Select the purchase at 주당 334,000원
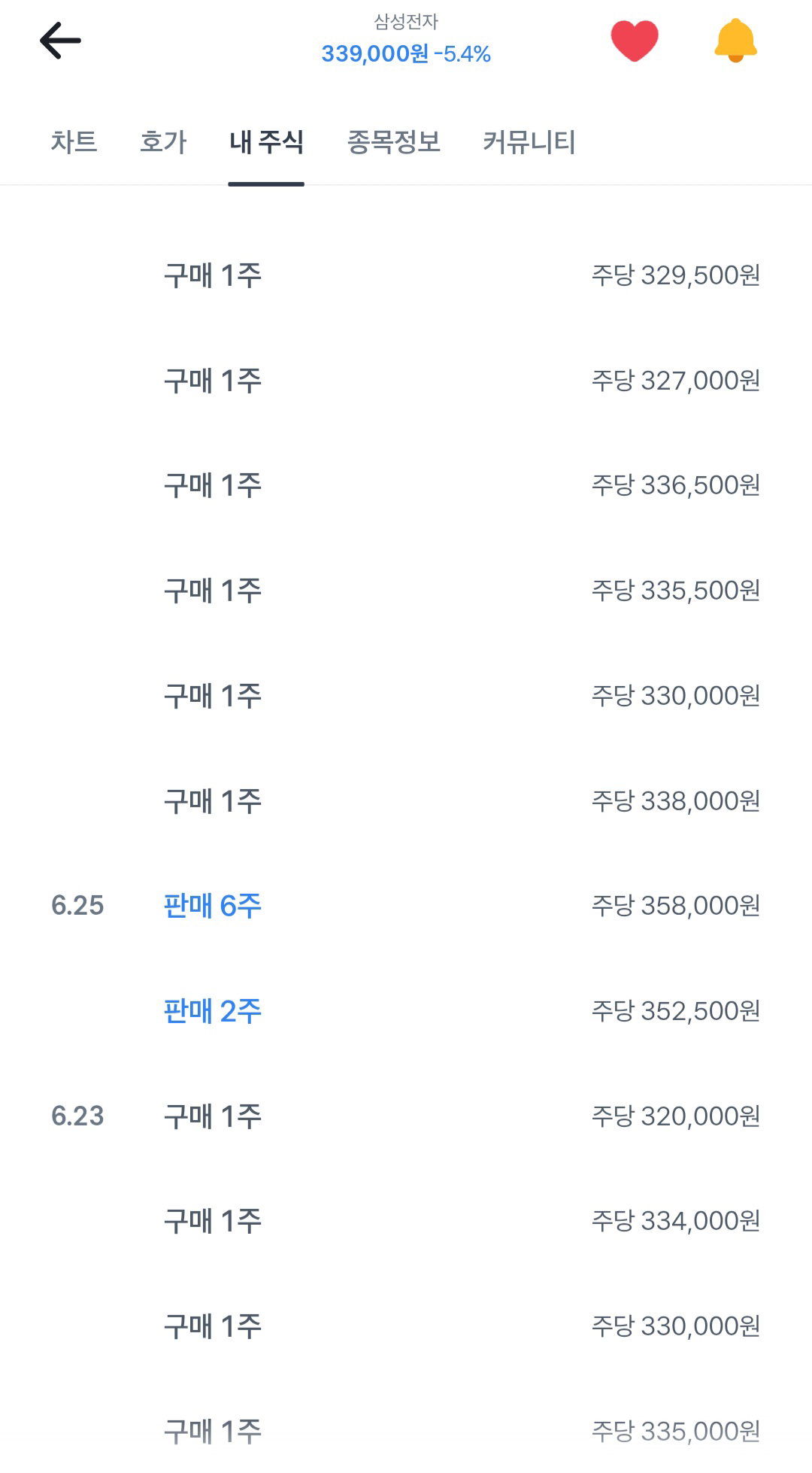Viewport: 812px width, 1473px height. click(406, 1221)
